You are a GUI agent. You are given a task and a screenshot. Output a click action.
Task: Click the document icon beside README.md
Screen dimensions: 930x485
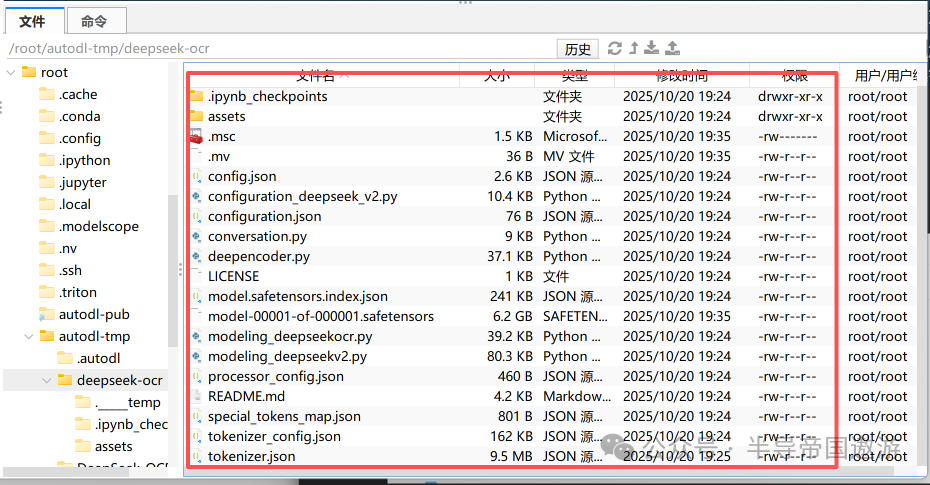(196, 396)
